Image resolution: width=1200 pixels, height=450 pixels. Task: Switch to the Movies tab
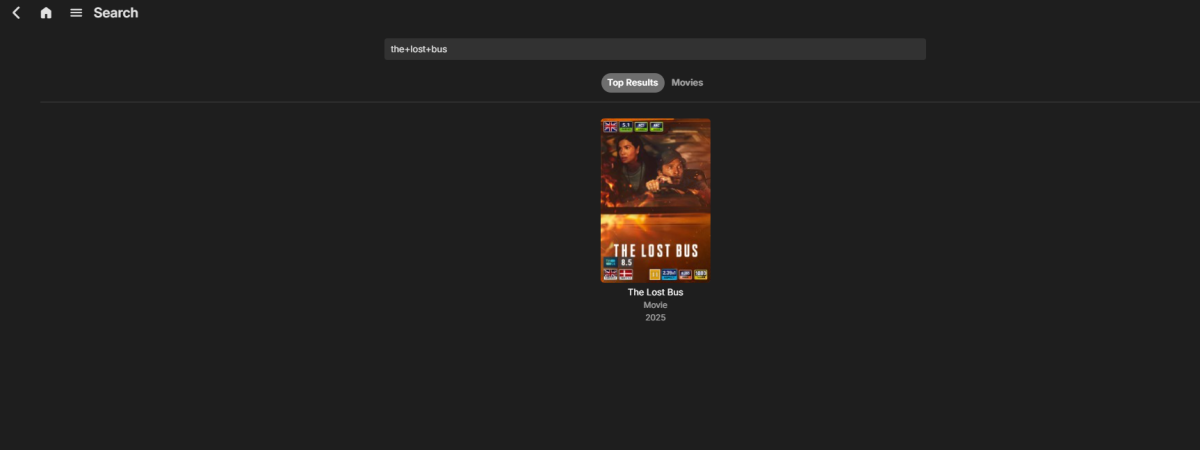pyautogui.click(x=687, y=83)
